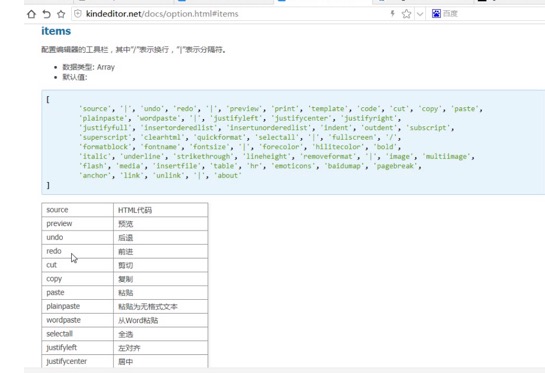Click the browser home icon

pos(31,14)
